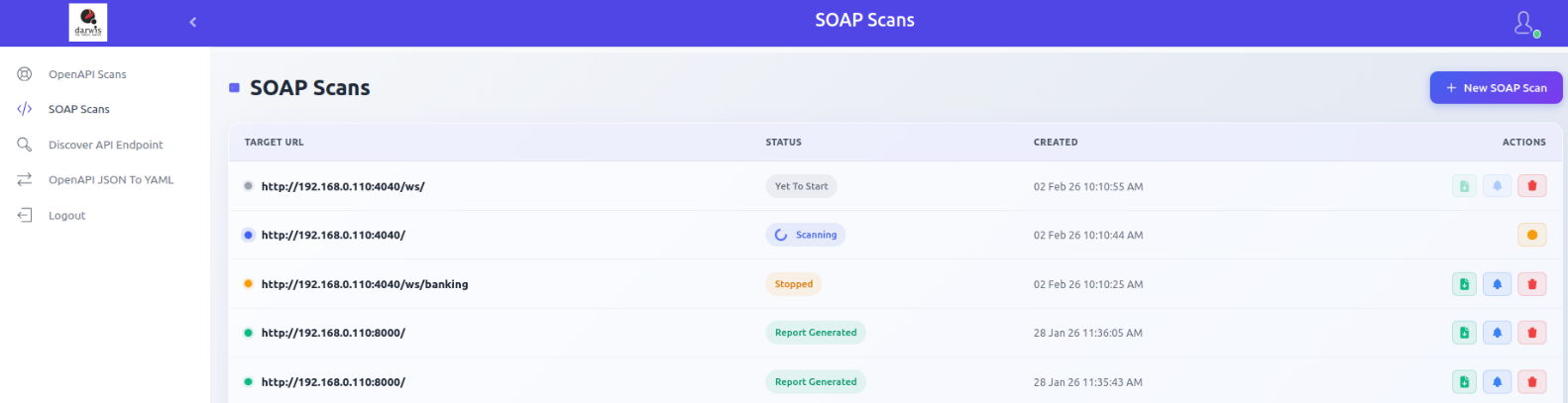This screenshot has height=403, width=1568.
Task: Click the Scanning status badge
Action: [805, 235]
